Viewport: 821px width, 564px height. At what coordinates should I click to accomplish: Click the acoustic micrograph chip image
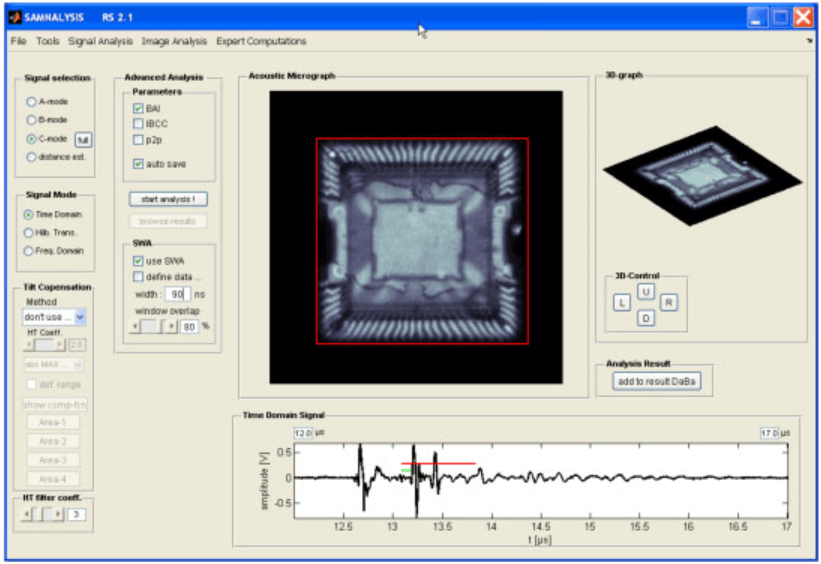click(x=422, y=239)
